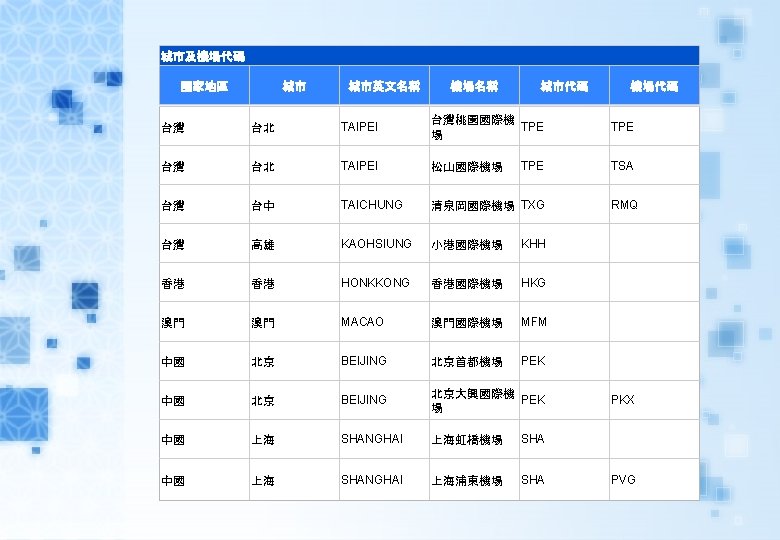Click HONKKONG in the English name column
This screenshot has width=780, height=540.
pyautogui.click(x=375, y=283)
